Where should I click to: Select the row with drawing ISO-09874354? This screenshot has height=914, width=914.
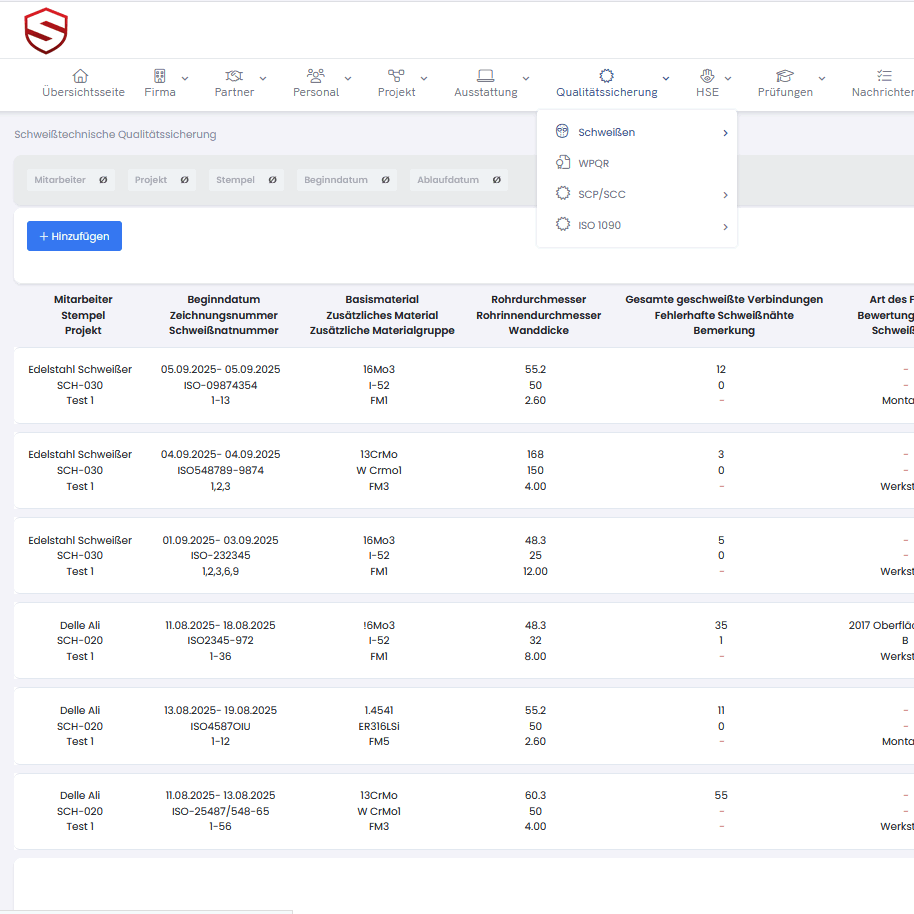click(x=220, y=385)
